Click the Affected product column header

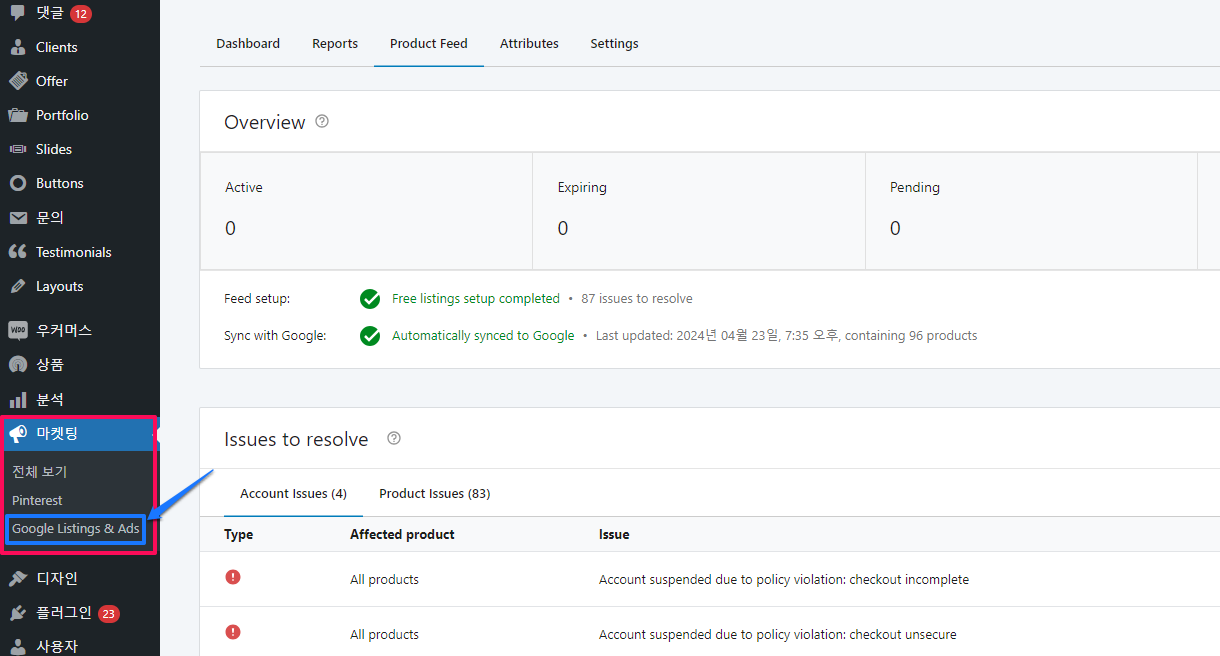tap(402, 534)
